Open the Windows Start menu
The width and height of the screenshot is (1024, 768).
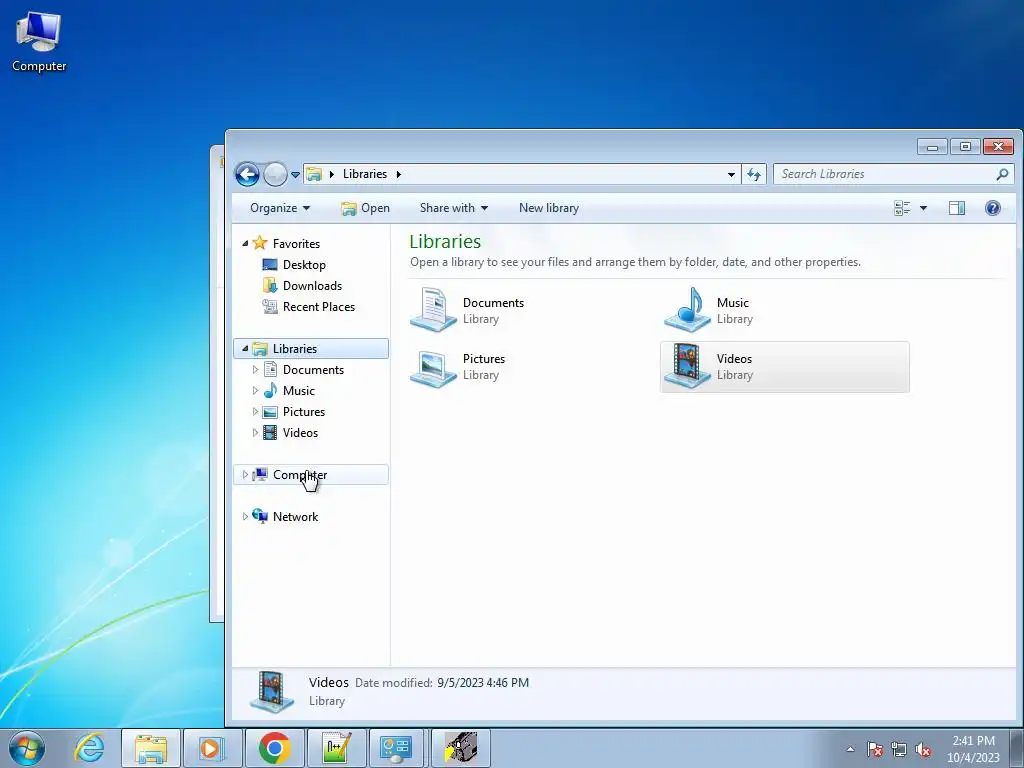(x=27, y=748)
